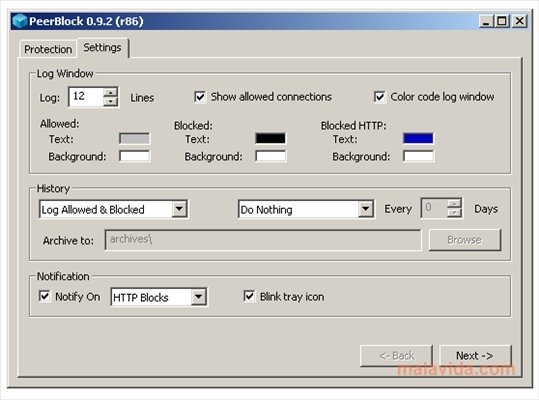Click the Next -> button
Image resolution: width=539 pixels, height=400 pixels.
tap(475, 356)
